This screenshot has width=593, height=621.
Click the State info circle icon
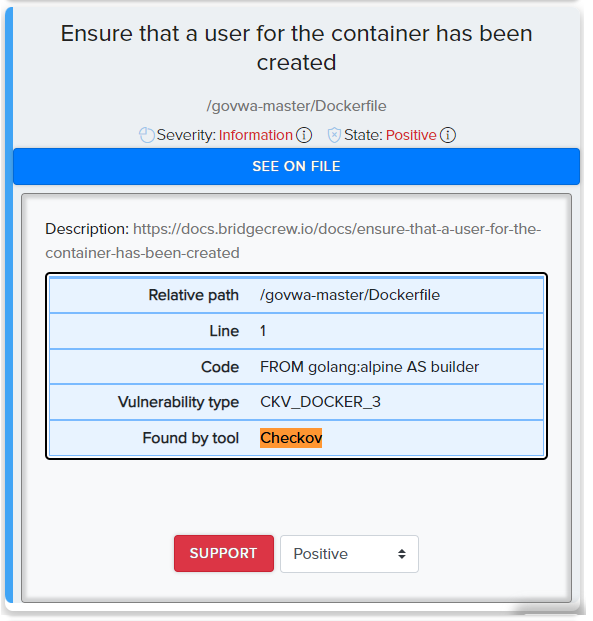448,135
